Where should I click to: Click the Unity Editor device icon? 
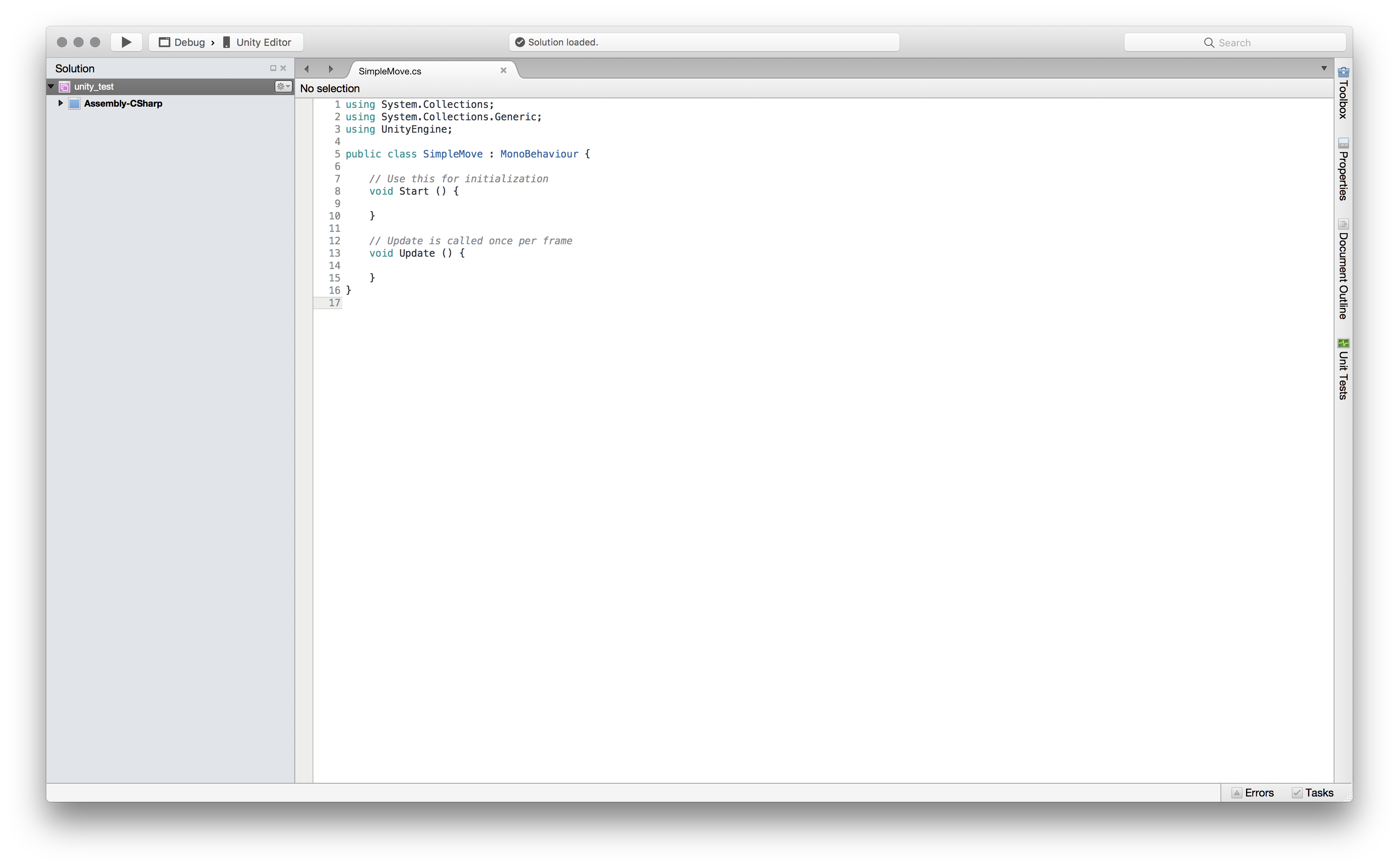[226, 42]
